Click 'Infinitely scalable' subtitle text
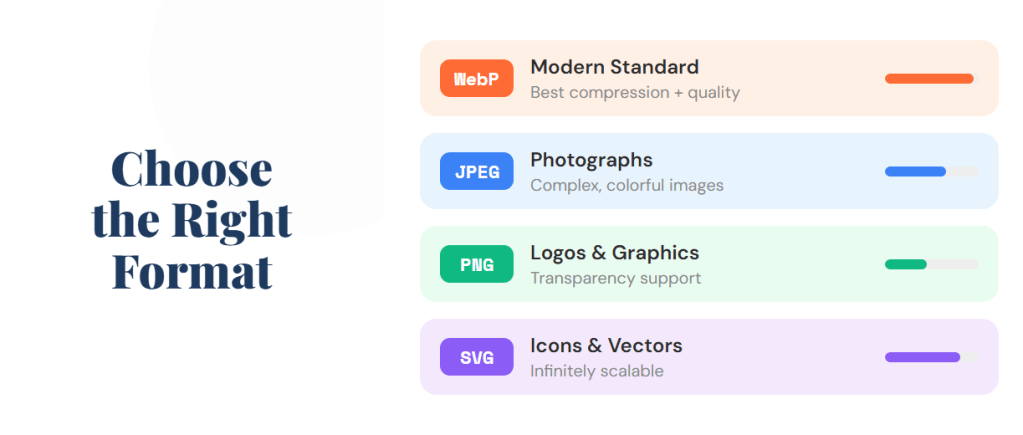 tap(596, 371)
